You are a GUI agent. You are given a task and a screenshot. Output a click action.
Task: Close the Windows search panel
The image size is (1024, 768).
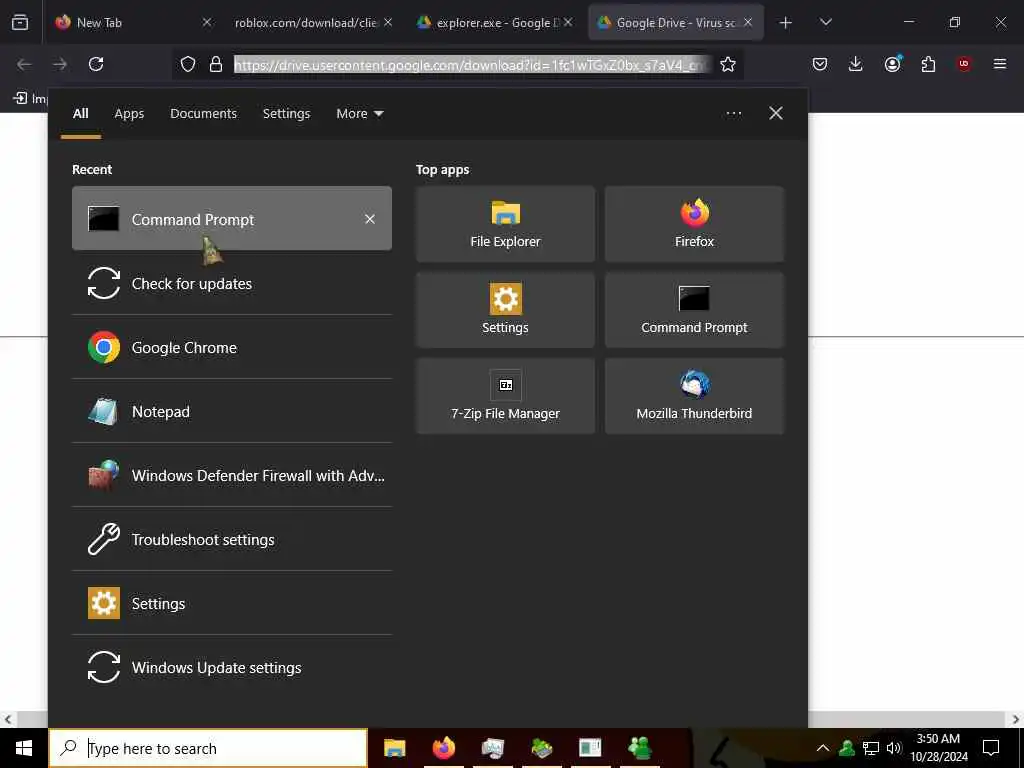[776, 114]
